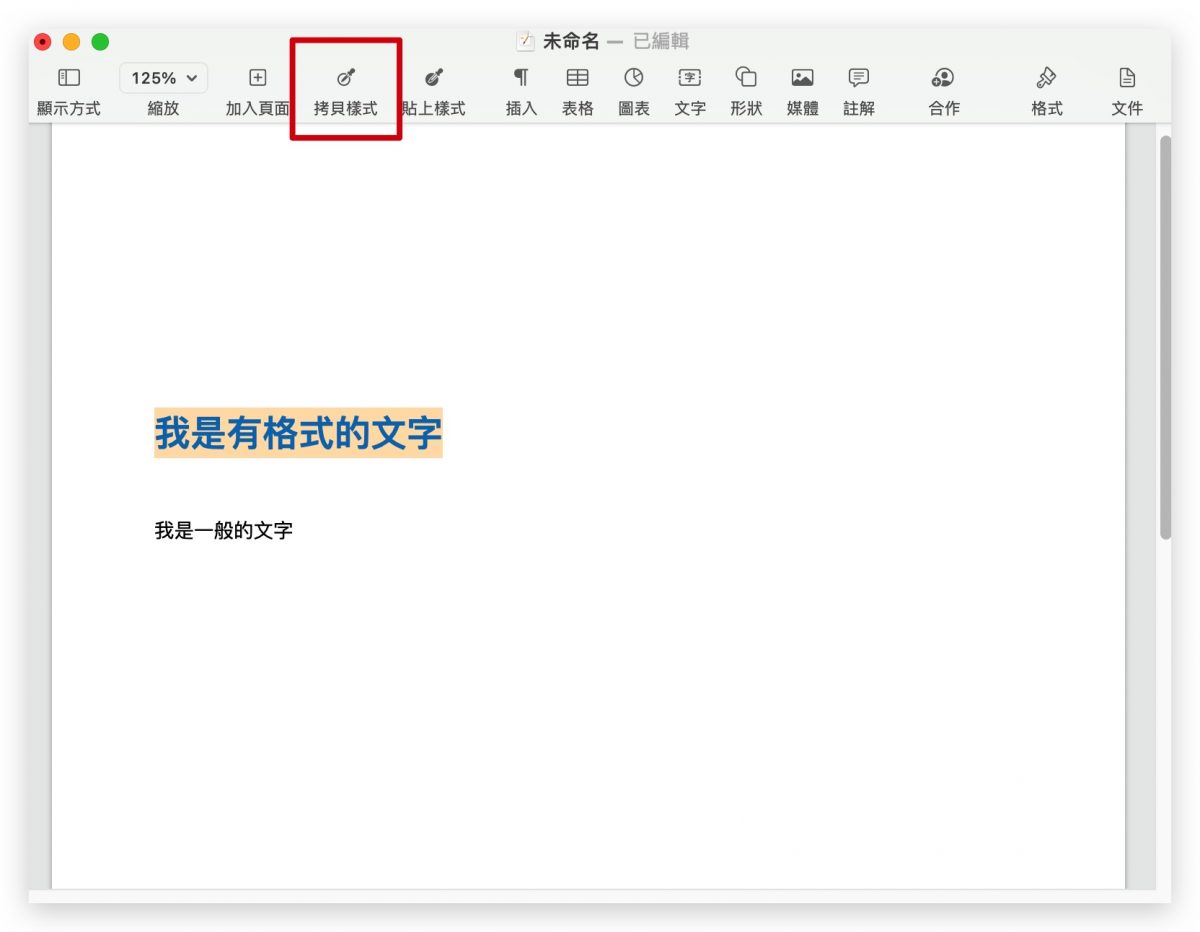
Task: Open the 形狀 shapes picker
Action: (x=746, y=91)
